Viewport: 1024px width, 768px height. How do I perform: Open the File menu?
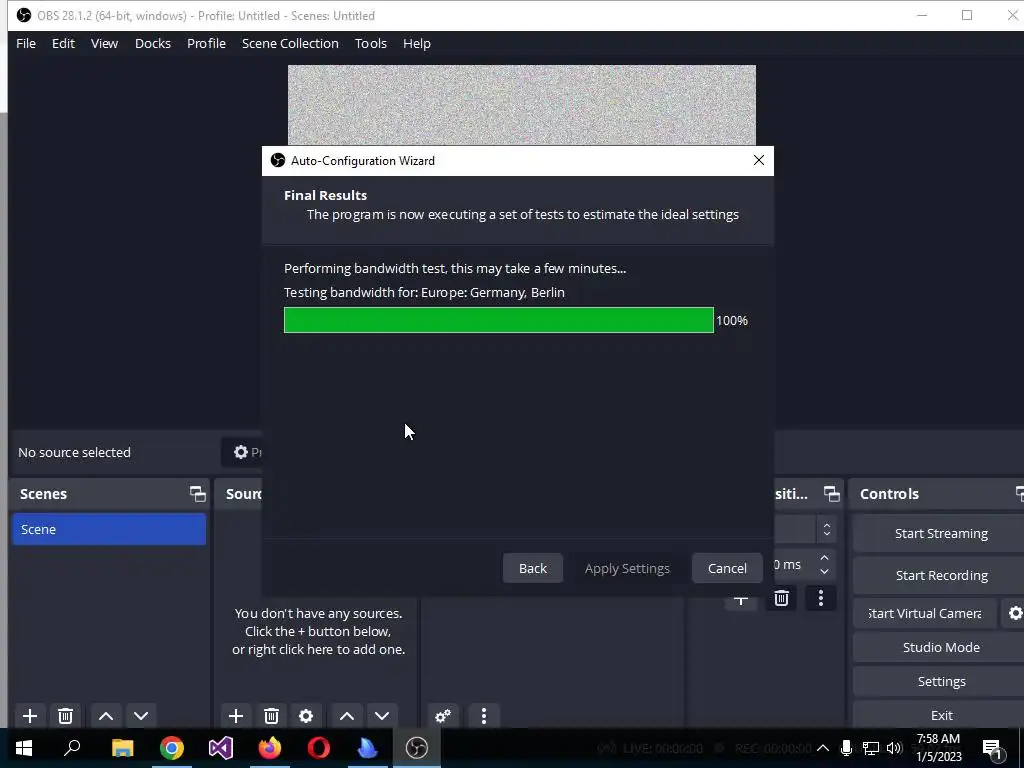tap(26, 43)
